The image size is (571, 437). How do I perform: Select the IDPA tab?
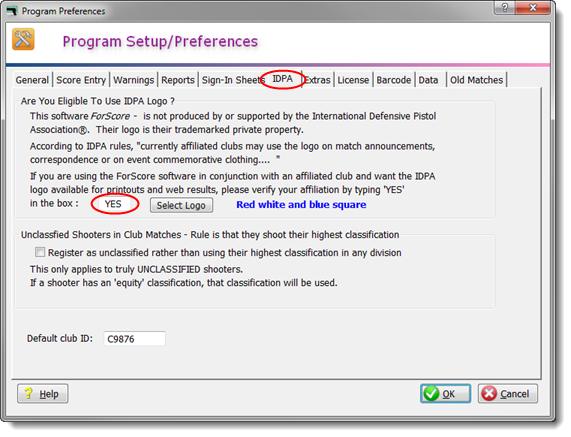283,79
